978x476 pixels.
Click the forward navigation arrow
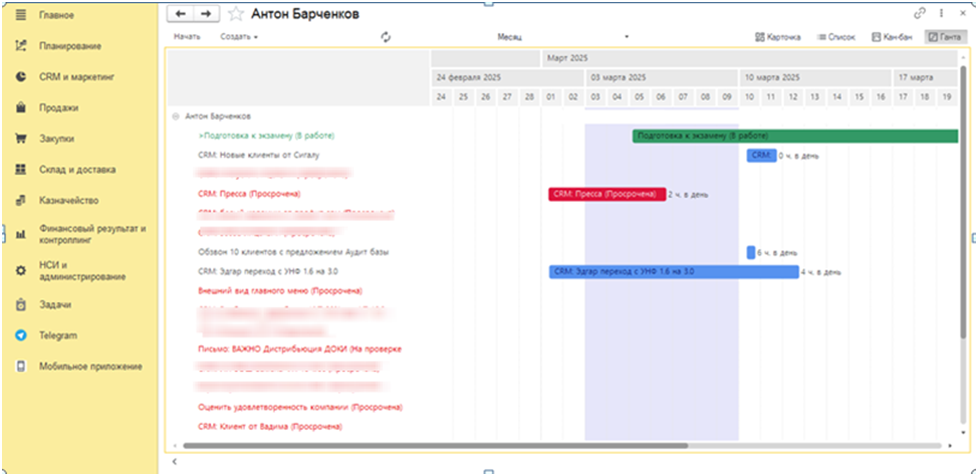point(206,14)
